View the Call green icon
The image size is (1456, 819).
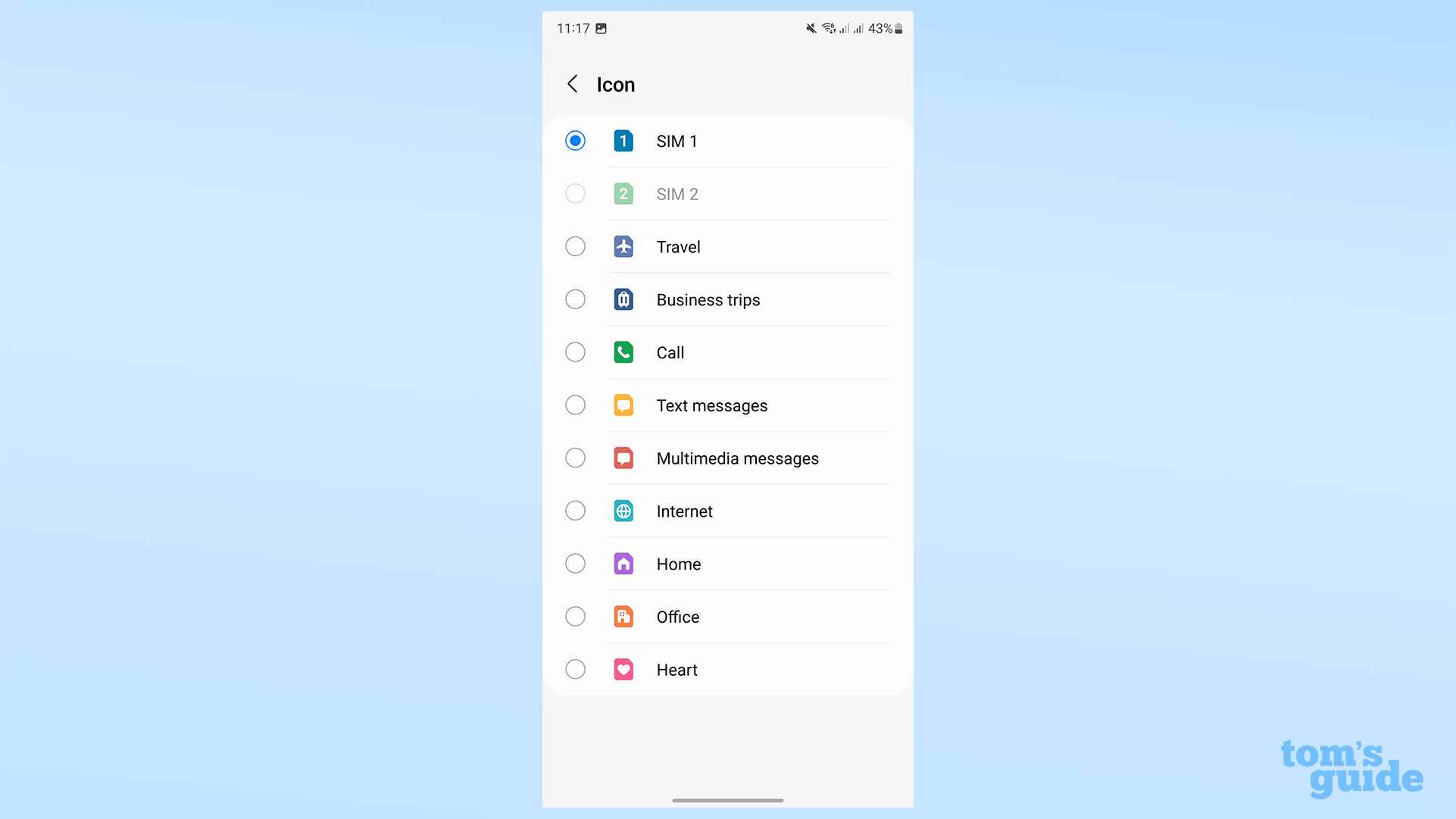click(623, 352)
